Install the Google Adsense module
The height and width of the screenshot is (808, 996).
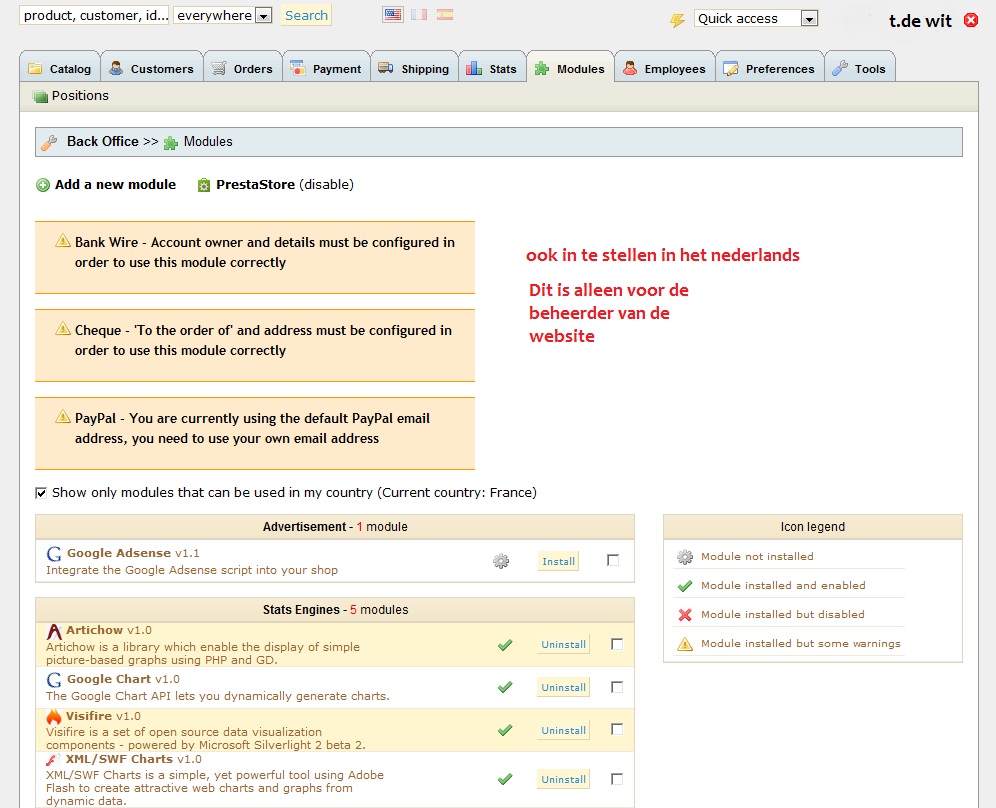click(558, 561)
